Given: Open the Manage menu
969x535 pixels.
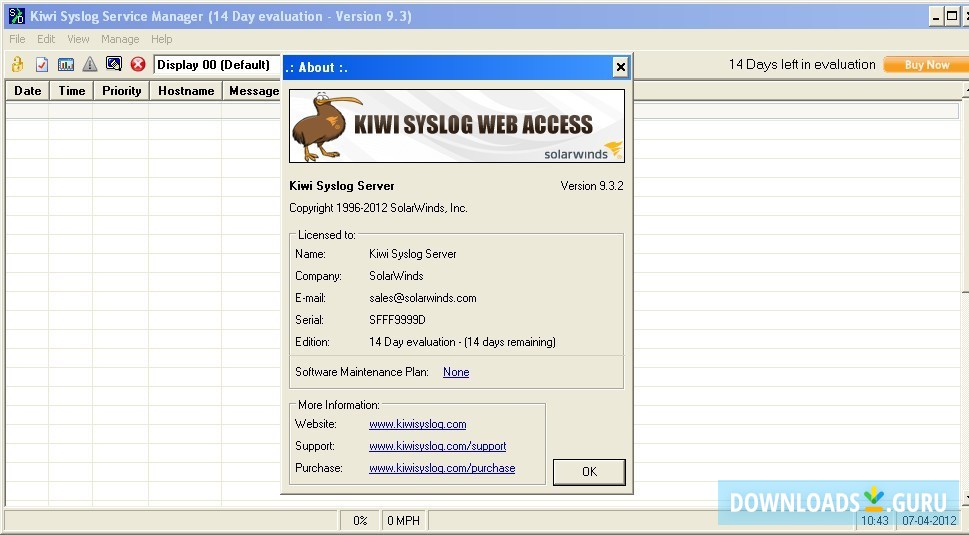Looking at the screenshot, I should tap(120, 39).
